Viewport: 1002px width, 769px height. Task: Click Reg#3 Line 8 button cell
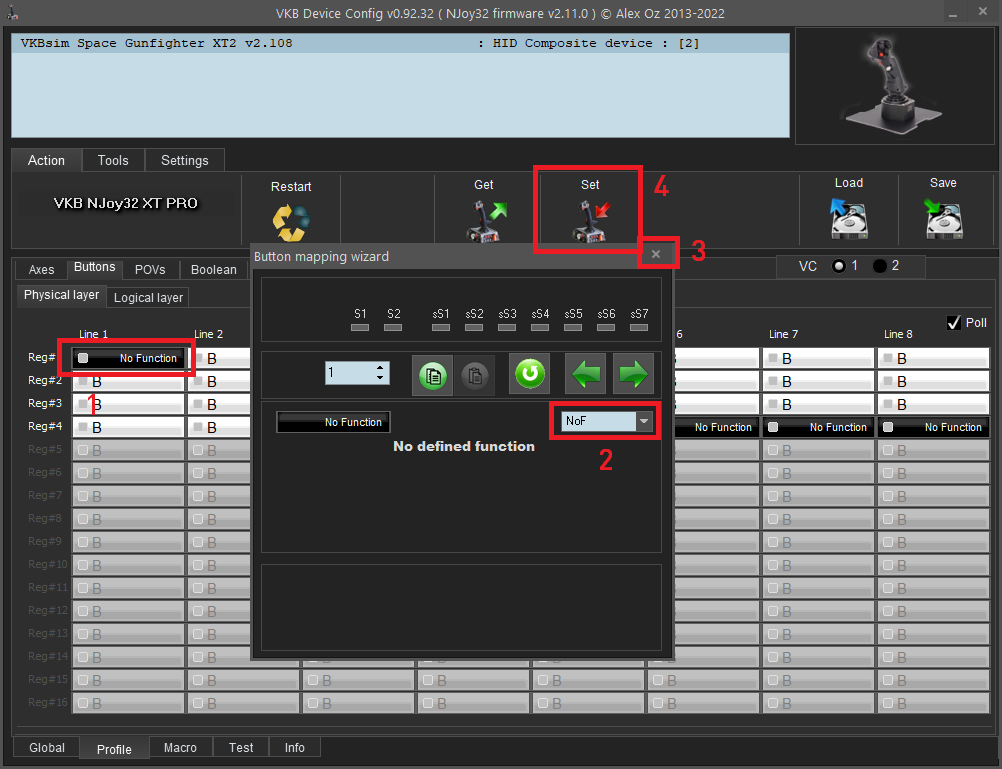934,405
